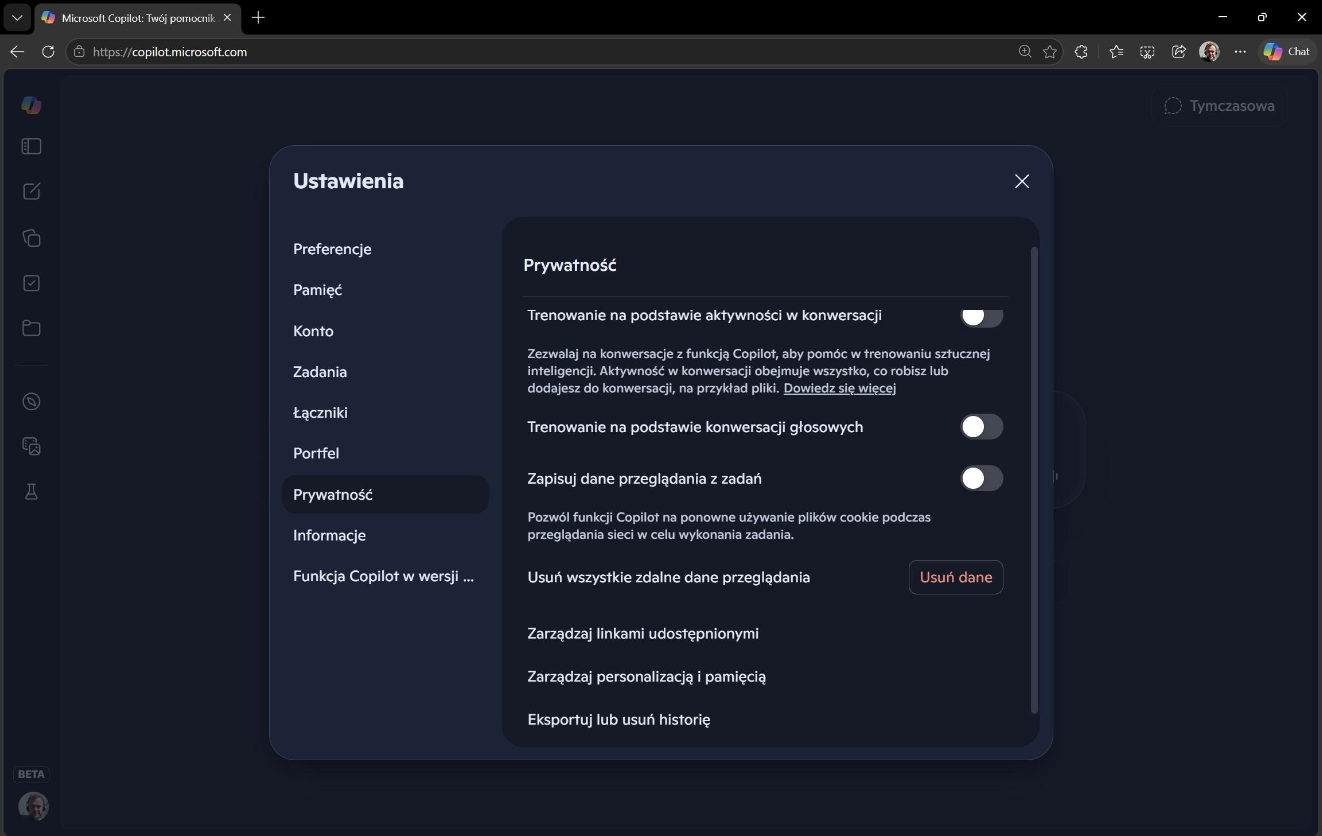The width and height of the screenshot is (1322, 836).
Task: Toggle training on conversation activity switch
Action: point(981,316)
